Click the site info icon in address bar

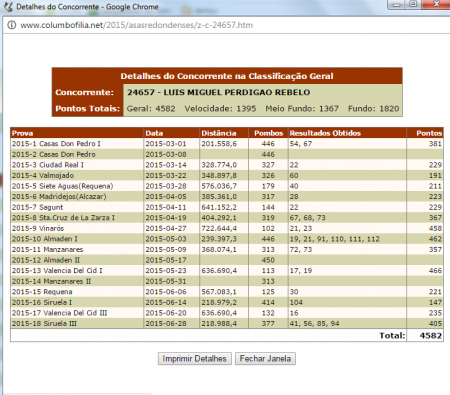pyautogui.click(x=11, y=25)
